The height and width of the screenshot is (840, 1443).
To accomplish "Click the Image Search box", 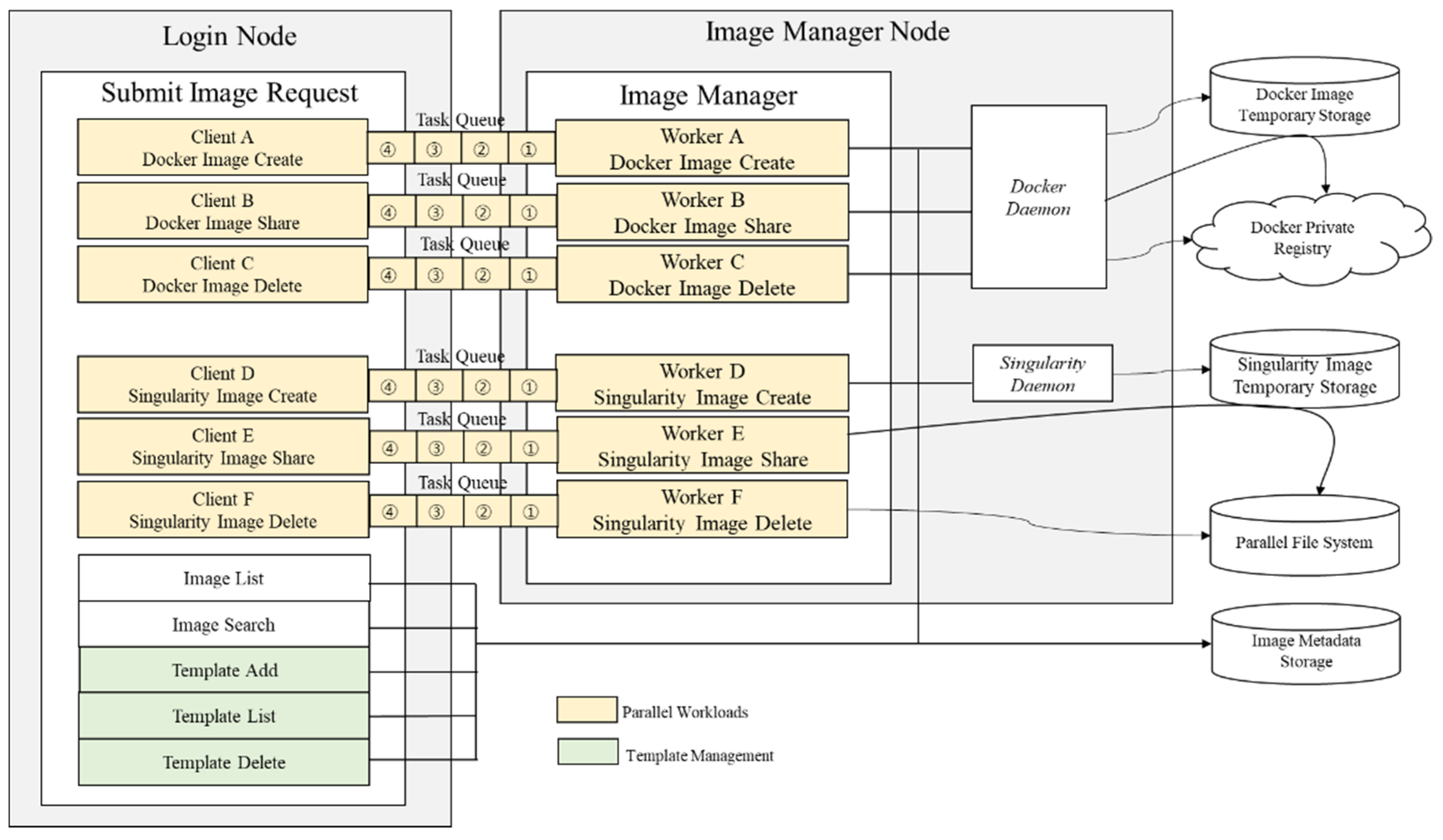I will [224, 625].
